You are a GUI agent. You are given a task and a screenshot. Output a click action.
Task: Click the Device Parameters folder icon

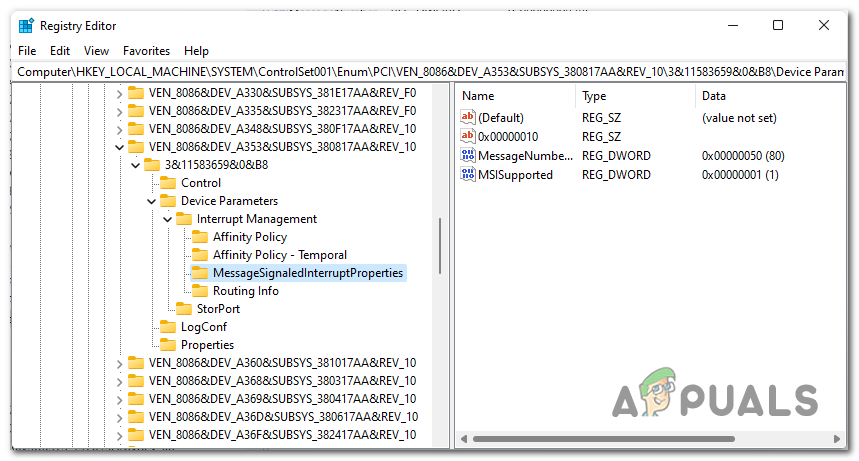168,201
